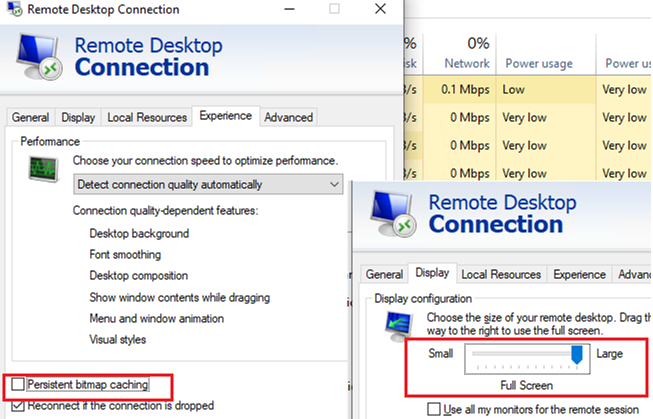Open Local Resources tab in Experience window
Viewport: 653px width, 419px height.
coord(147,117)
